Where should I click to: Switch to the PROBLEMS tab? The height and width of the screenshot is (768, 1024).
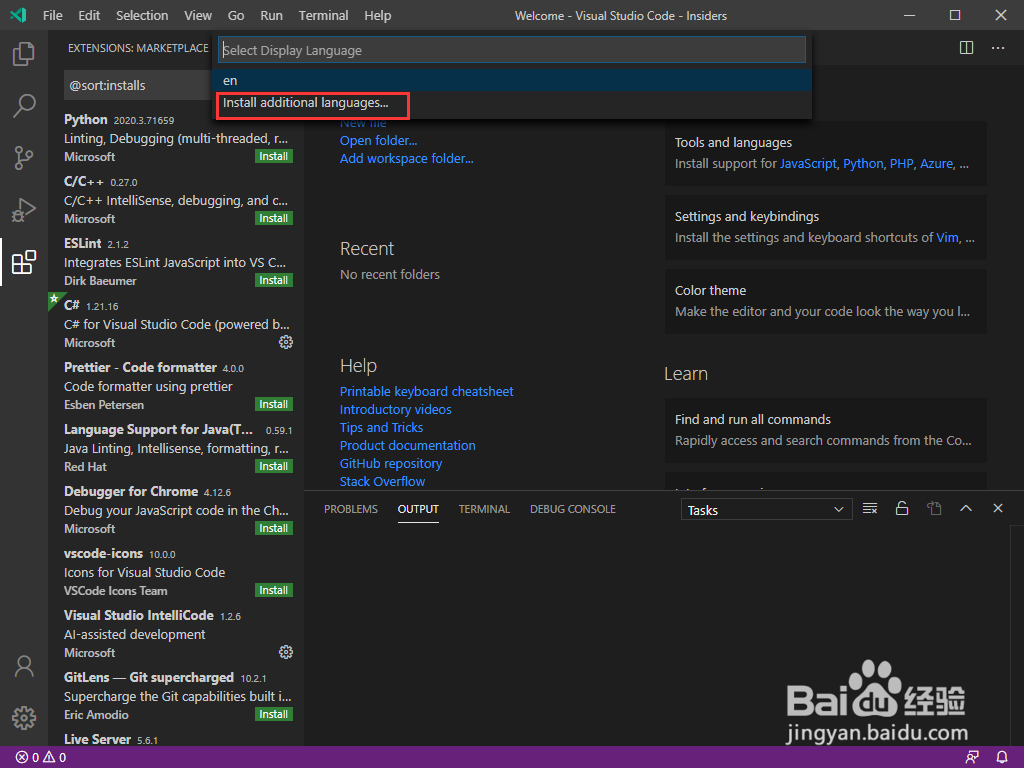click(x=351, y=509)
